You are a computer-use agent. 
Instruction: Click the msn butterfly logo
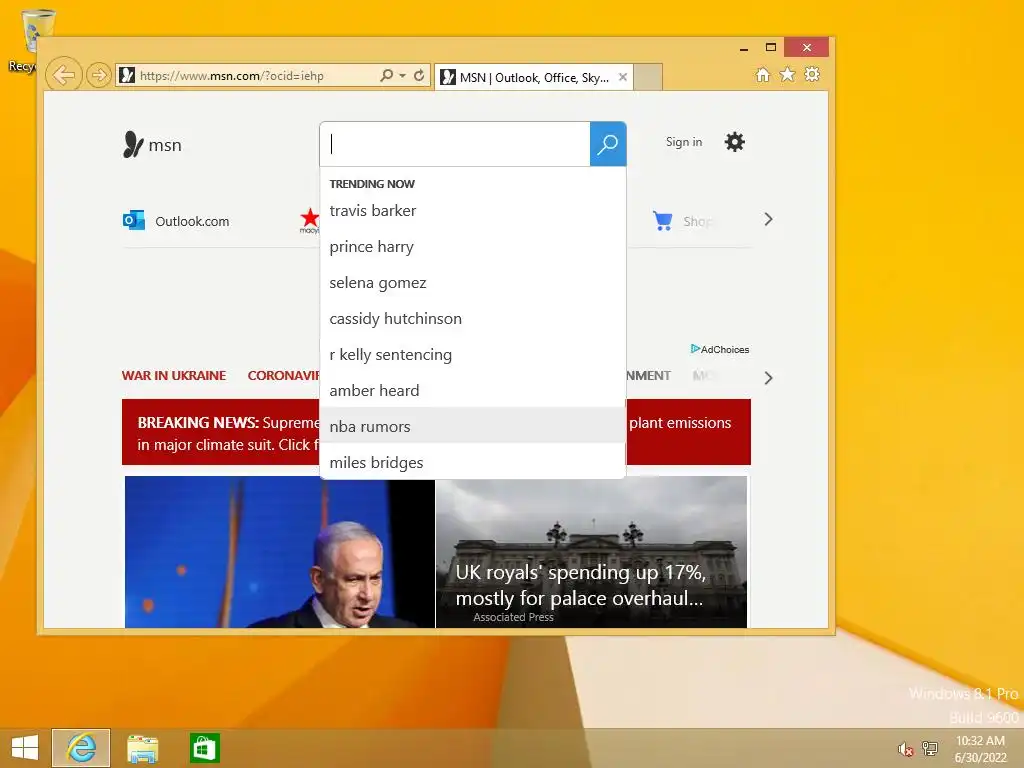pyautogui.click(x=152, y=144)
